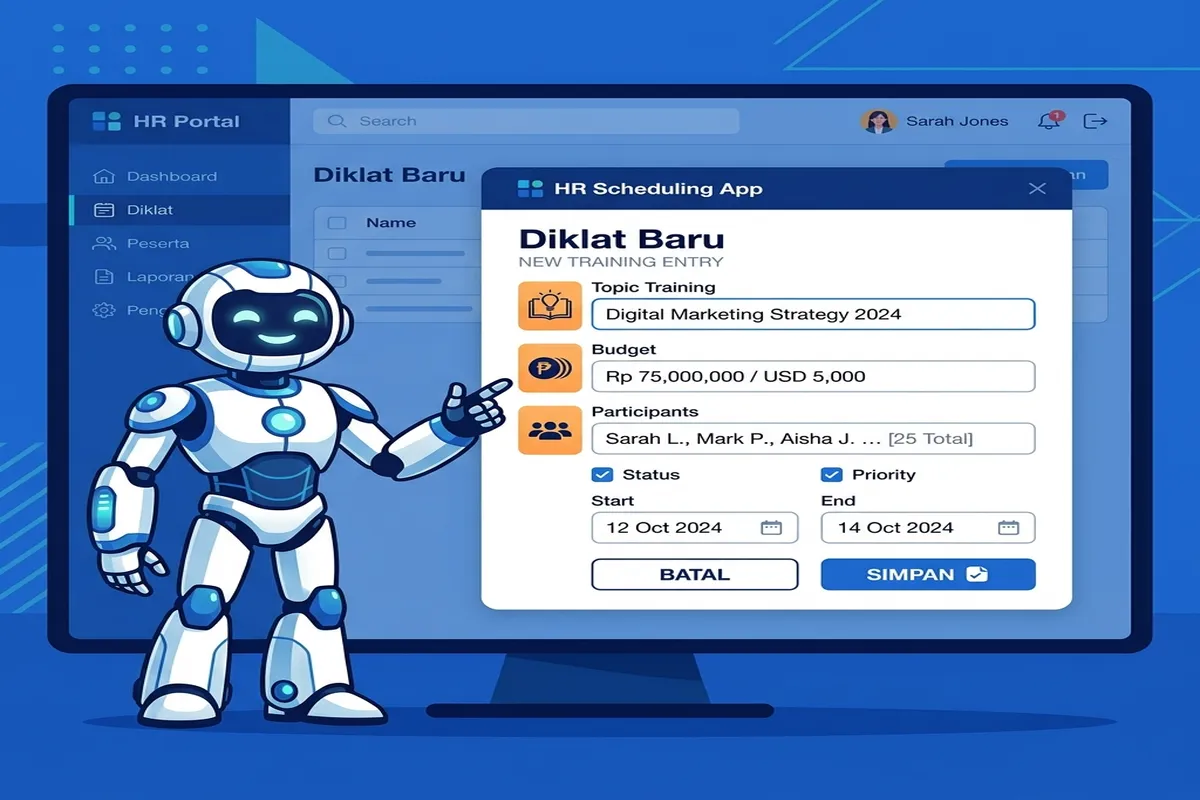Toggle the Status checkbox
Screen dimensions: 1200x800
point(602,475)
